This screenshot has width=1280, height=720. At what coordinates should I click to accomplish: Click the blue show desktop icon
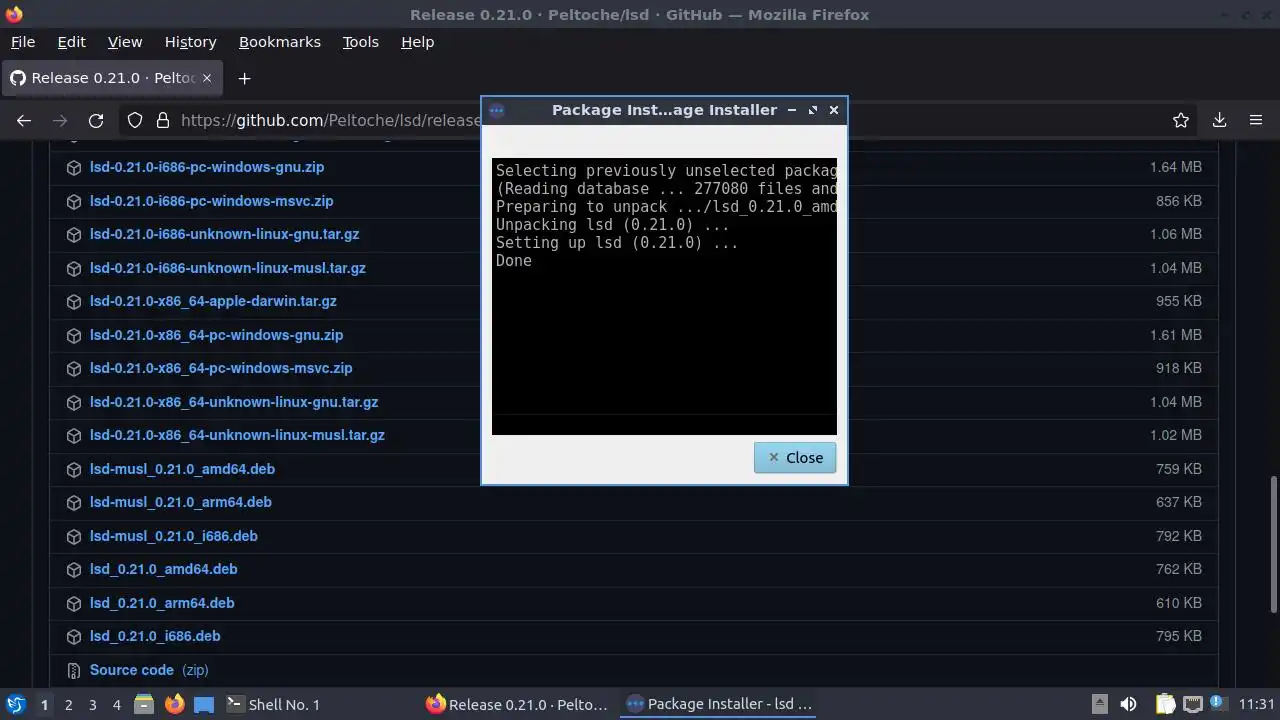(x=204, y=704)
